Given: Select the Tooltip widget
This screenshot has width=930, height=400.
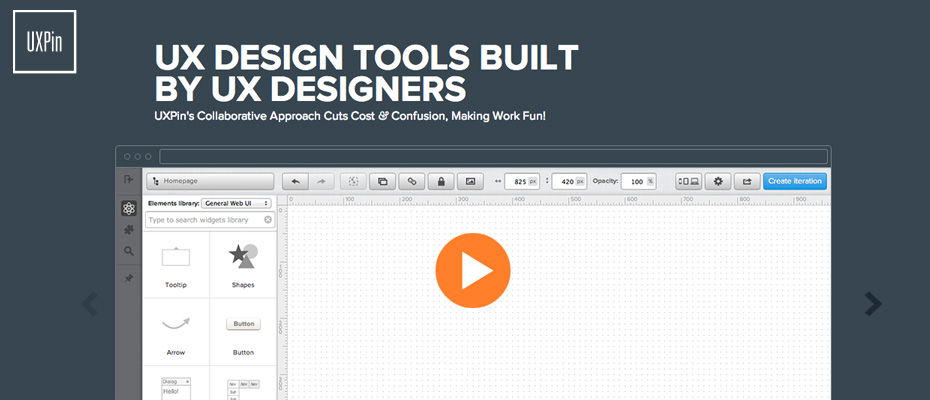Looking at the screenshot, I should (x=176, y=265).
